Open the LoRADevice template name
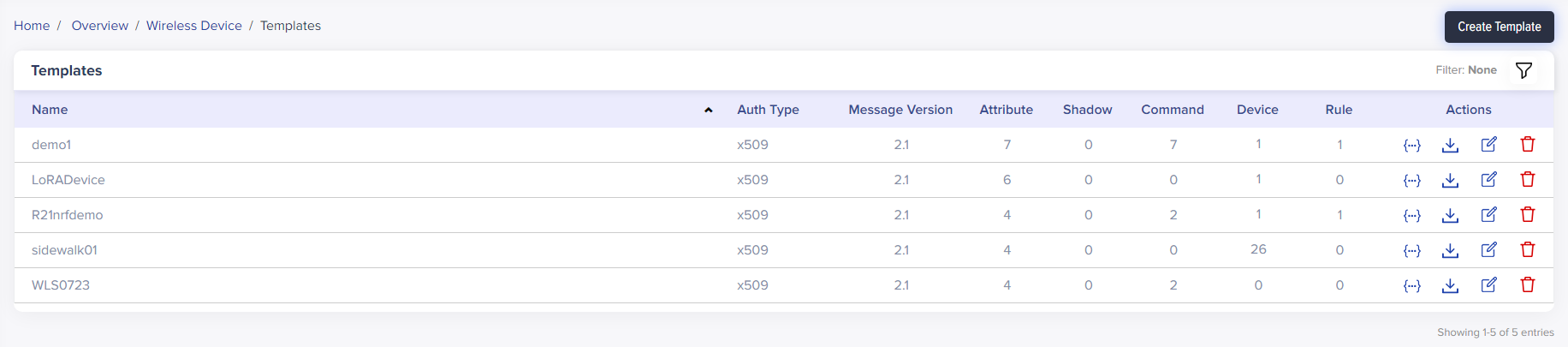 [x=68, y=180]
